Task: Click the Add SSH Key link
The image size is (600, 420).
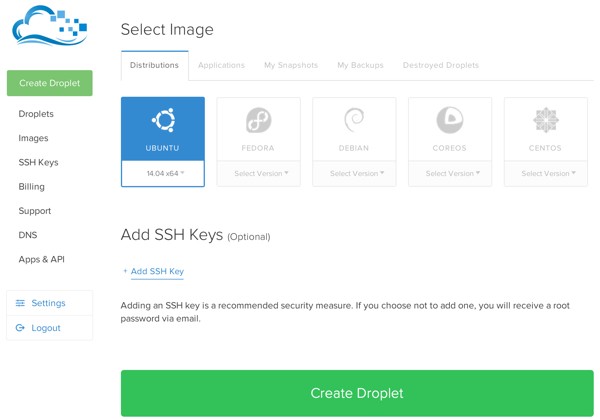Action: 157,271
